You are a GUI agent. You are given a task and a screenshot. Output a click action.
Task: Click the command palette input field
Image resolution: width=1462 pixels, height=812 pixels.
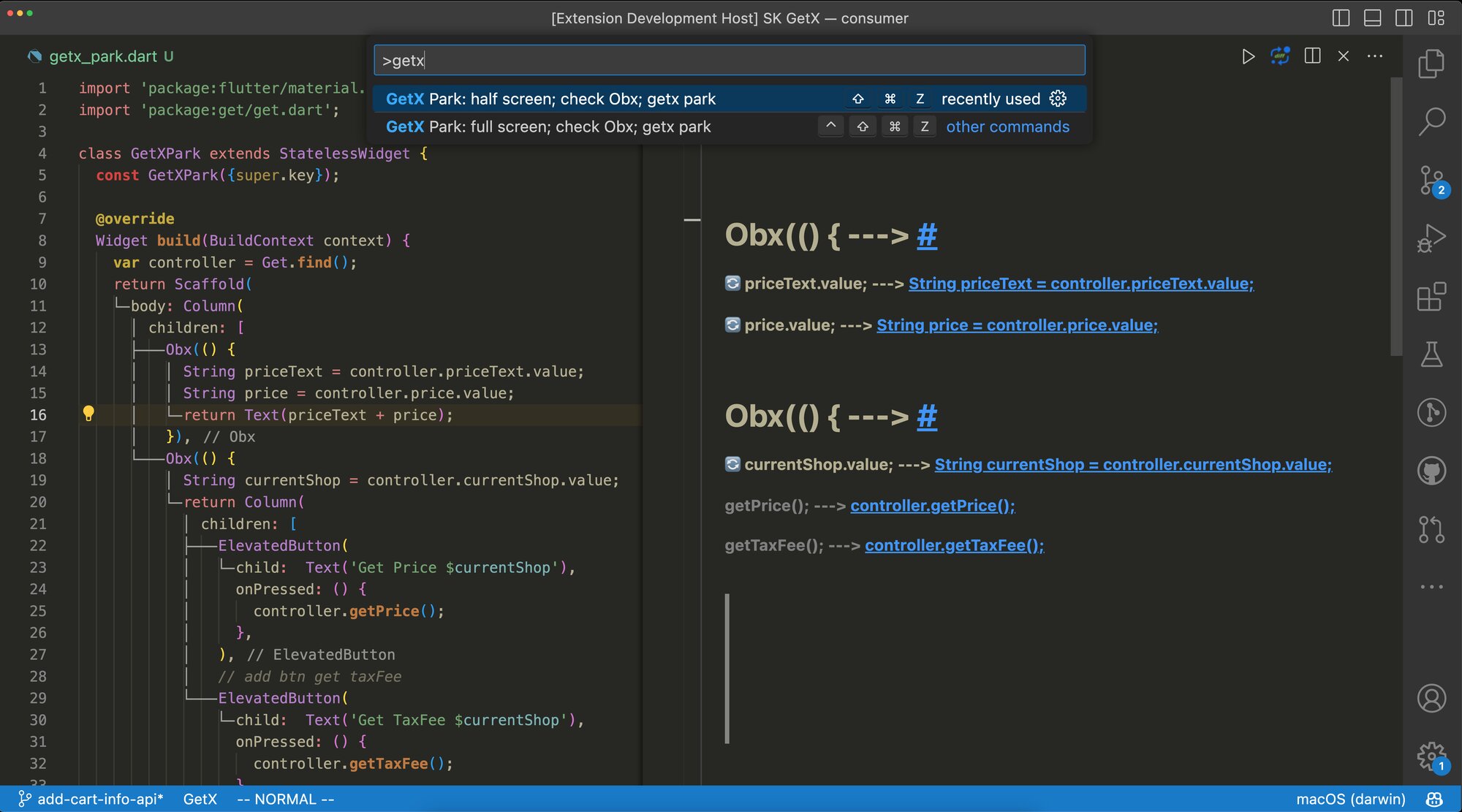point(729,60)
